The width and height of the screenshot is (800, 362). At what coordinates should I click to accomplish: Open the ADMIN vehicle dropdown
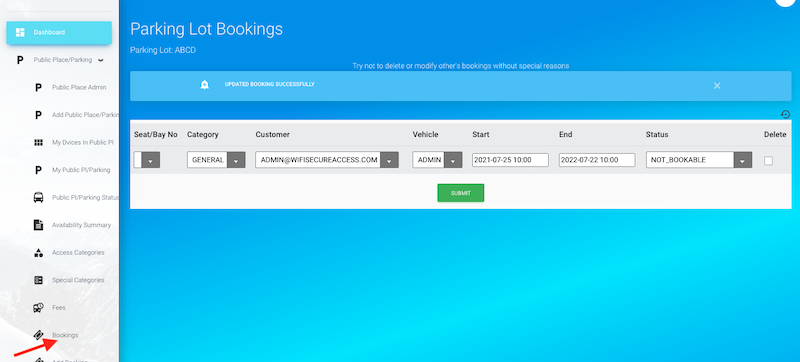(x=437, y=160)
